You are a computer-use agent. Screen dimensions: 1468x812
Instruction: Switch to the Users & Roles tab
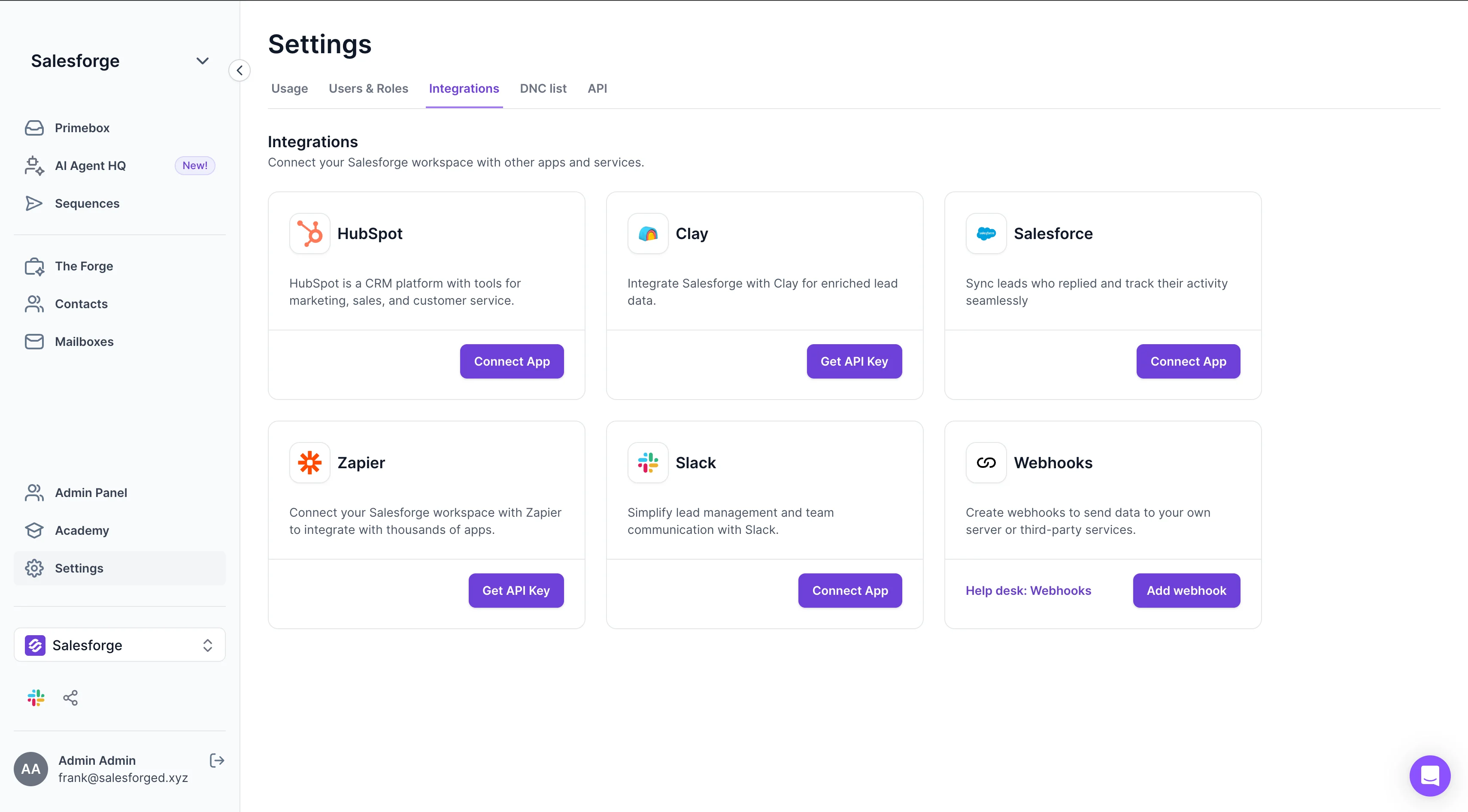tap(369, 88)
